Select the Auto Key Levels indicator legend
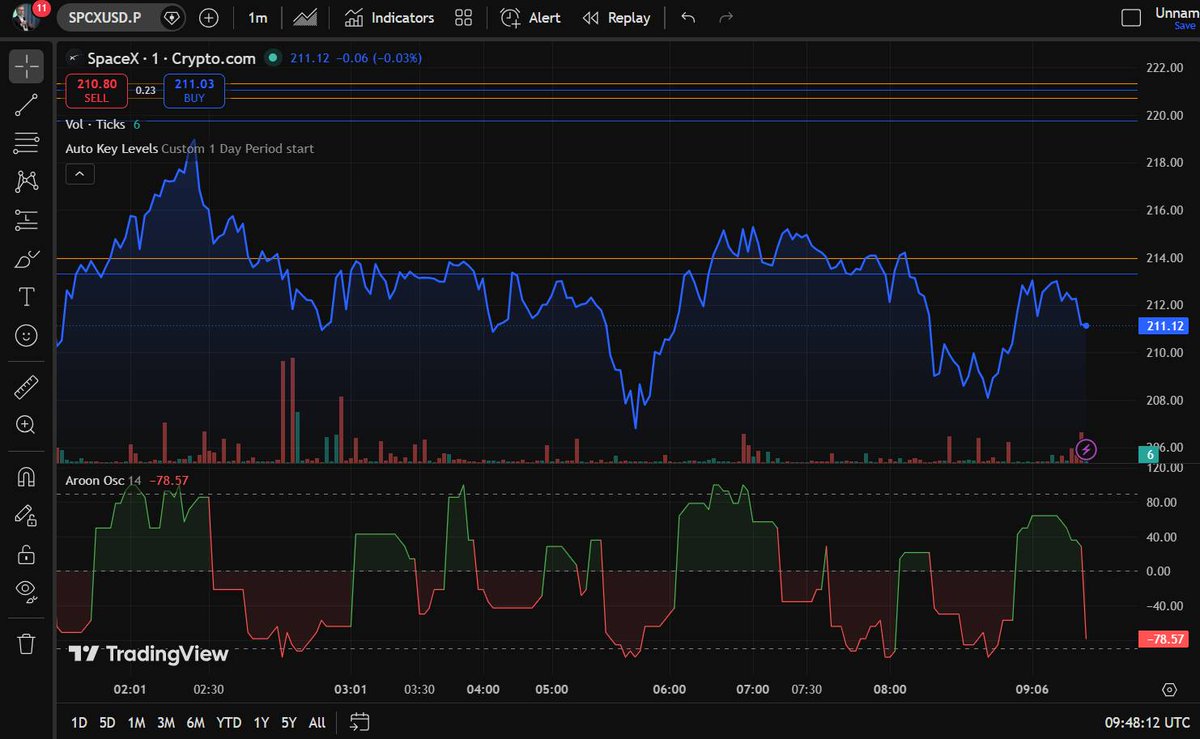Image resolution: width=1200 pixels, height=739 pixels. coord(111,149)
